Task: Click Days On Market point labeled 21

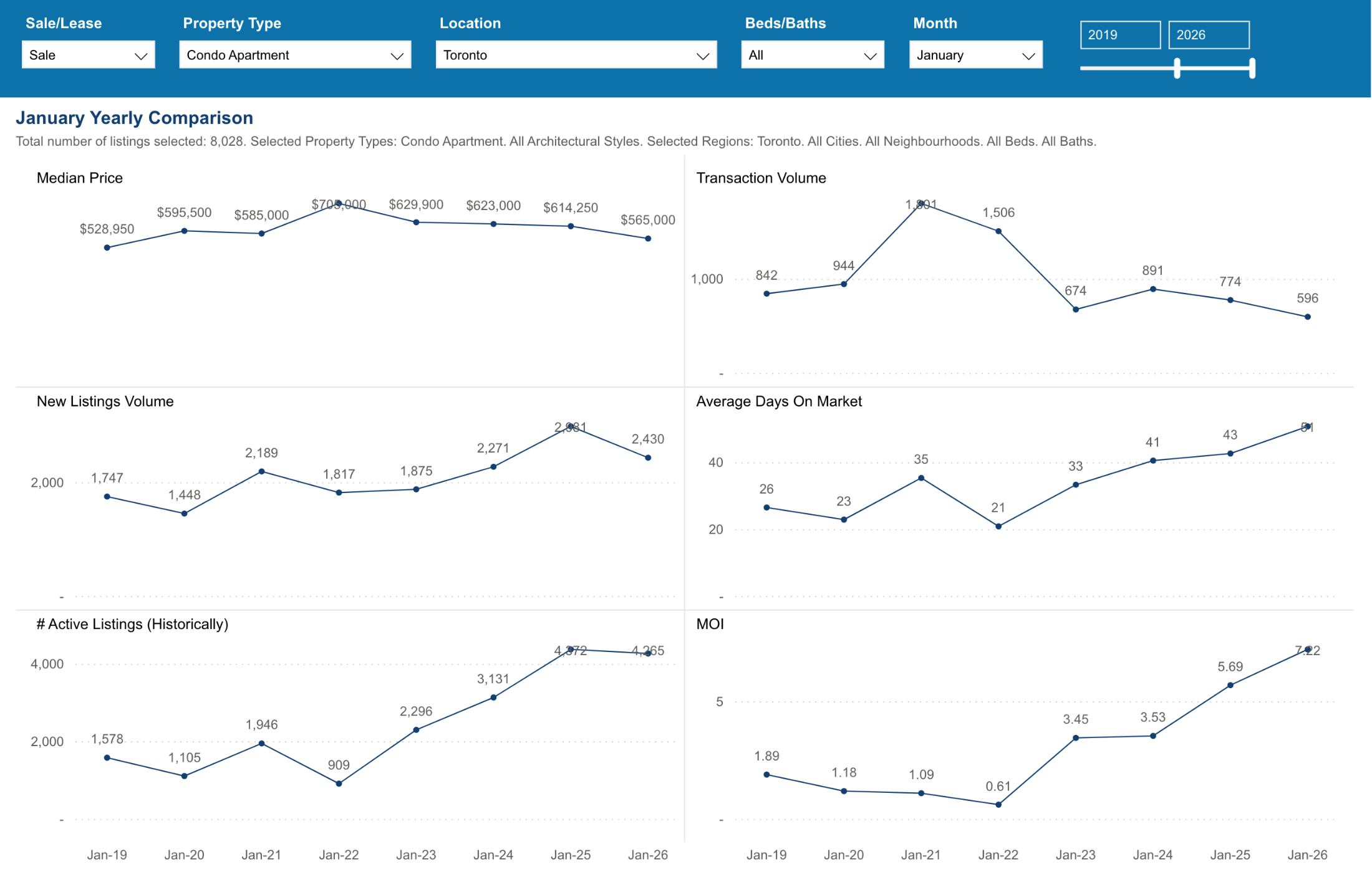Action: click(x=998, y=527)
